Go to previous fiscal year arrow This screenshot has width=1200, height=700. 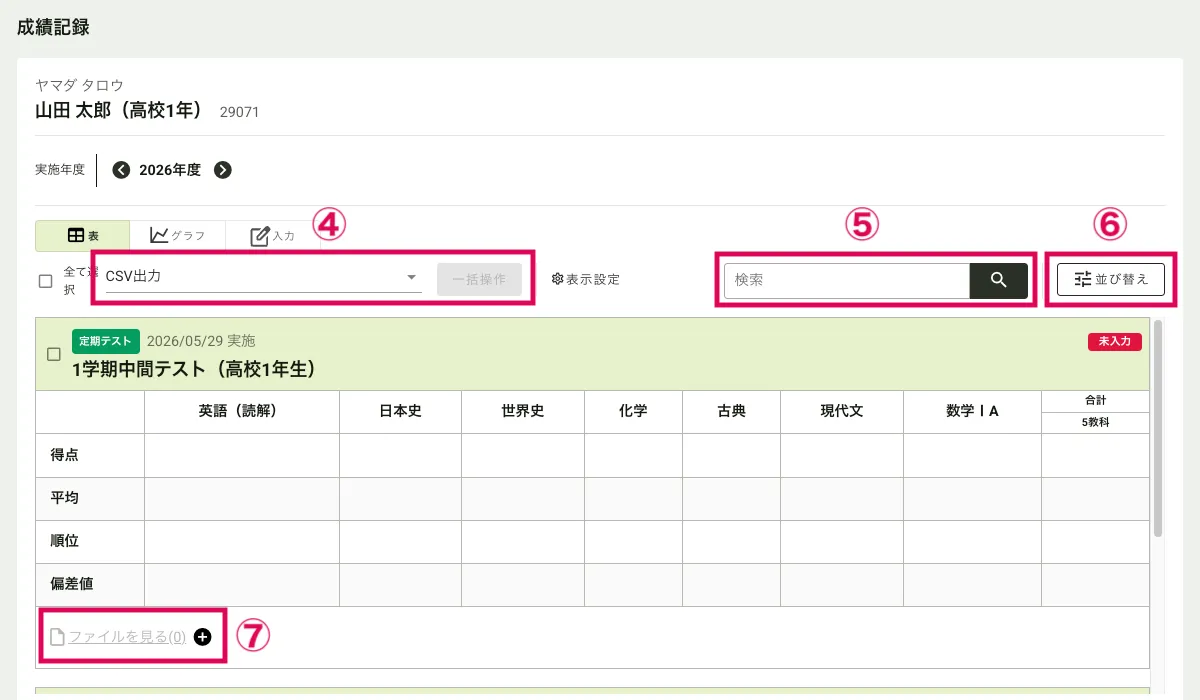pyautogui.click(x=121, y=170)
